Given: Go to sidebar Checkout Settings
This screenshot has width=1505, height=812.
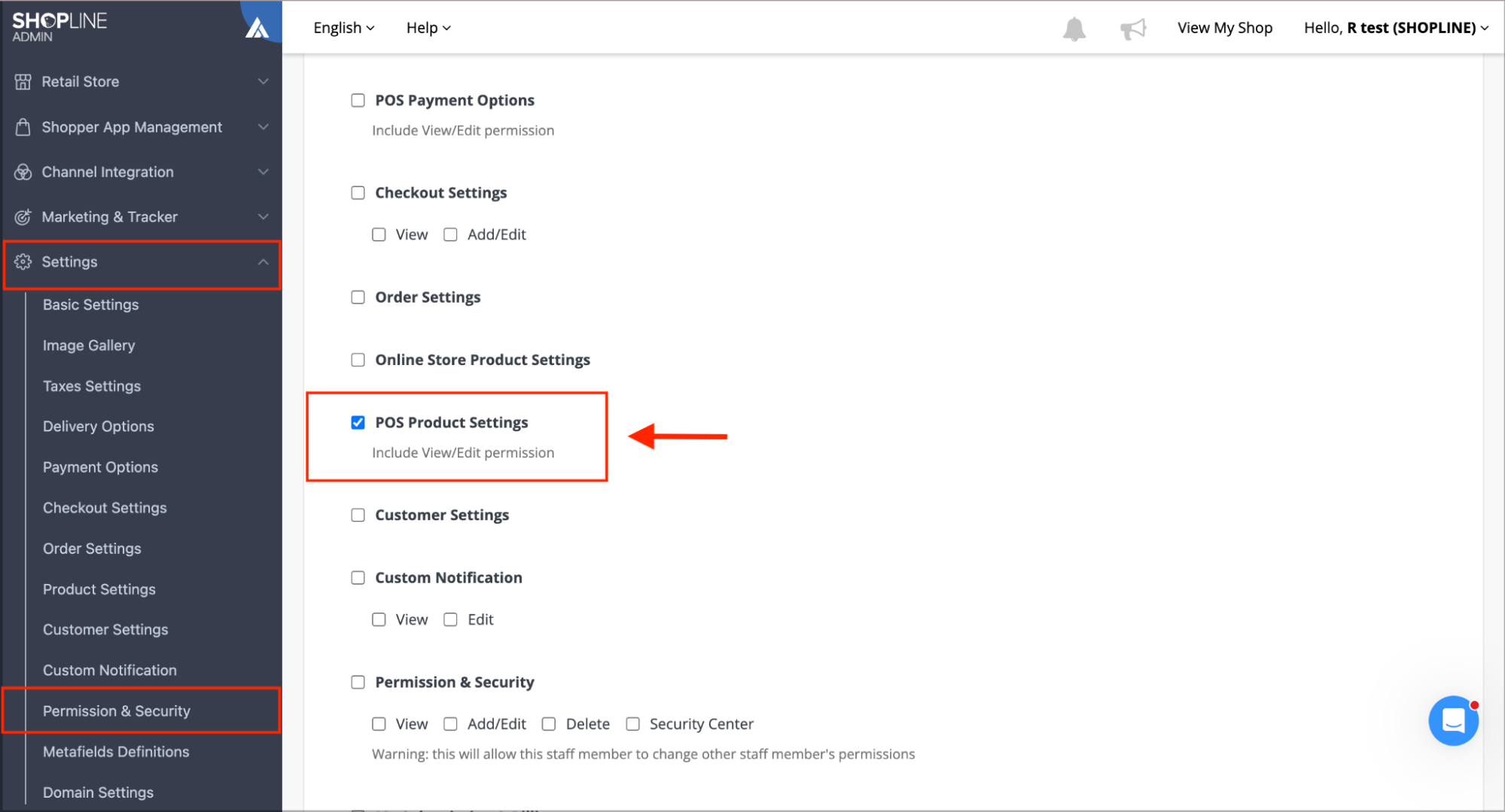Looking at the screenshot, I should (x=105, y=508).
